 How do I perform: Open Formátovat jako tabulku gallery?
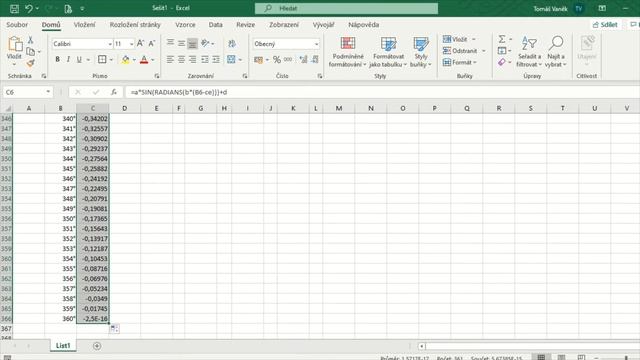(388, 52)
